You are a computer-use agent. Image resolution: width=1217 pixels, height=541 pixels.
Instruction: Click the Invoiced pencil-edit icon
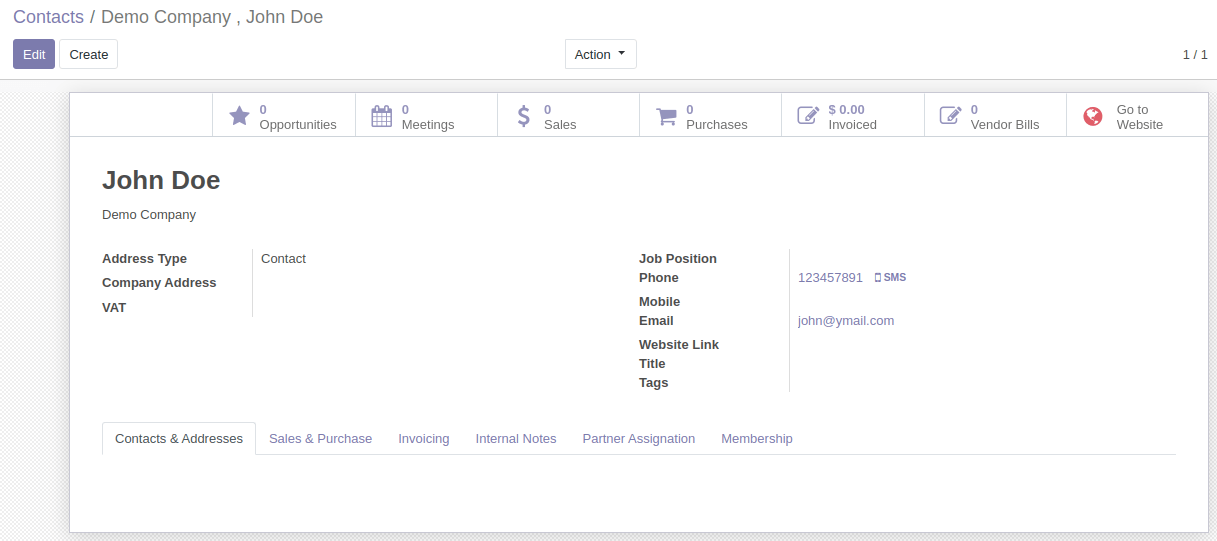click(x=808, y=116)
